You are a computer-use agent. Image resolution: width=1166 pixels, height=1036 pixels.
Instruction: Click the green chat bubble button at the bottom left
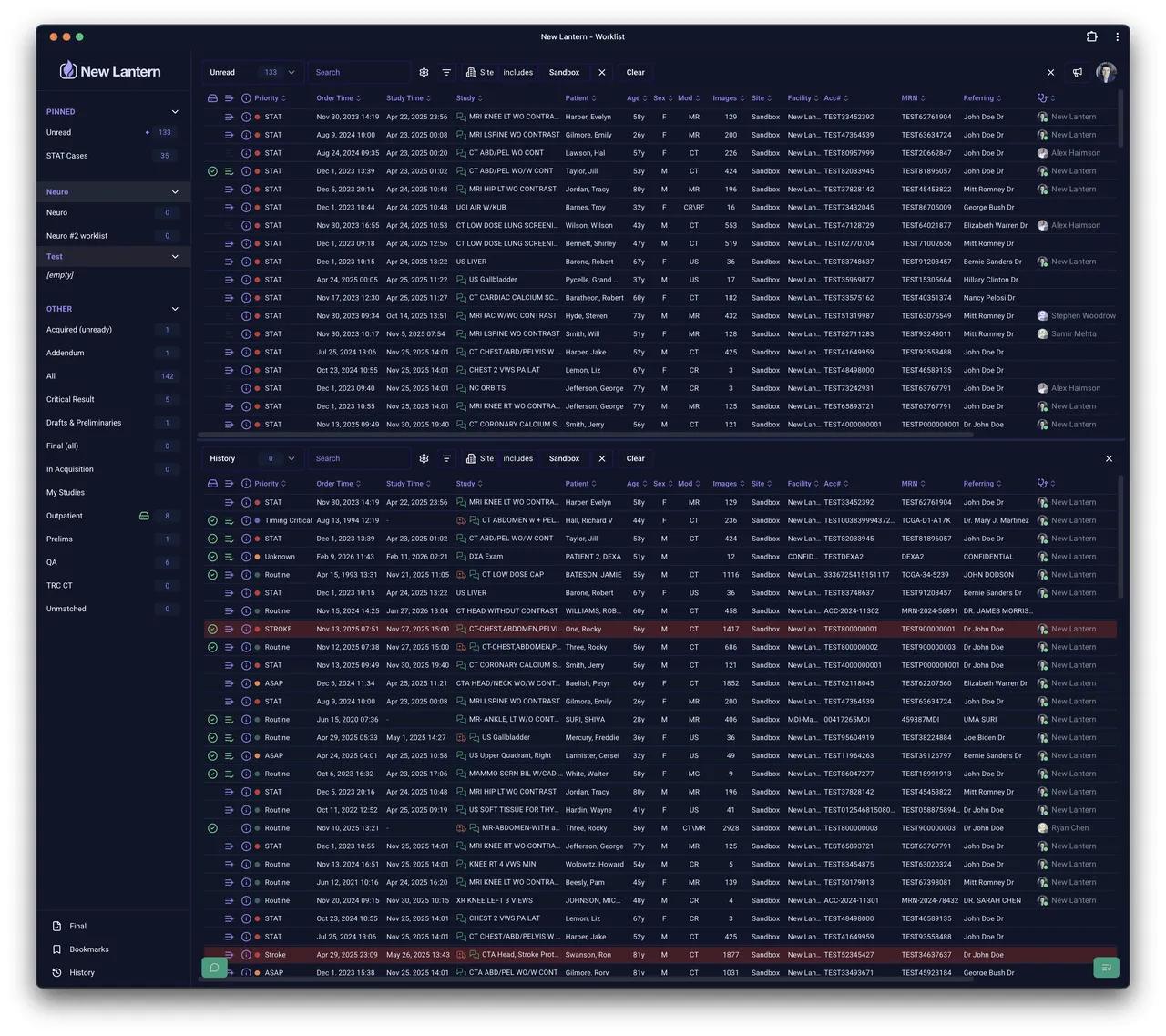coord(214,968)
